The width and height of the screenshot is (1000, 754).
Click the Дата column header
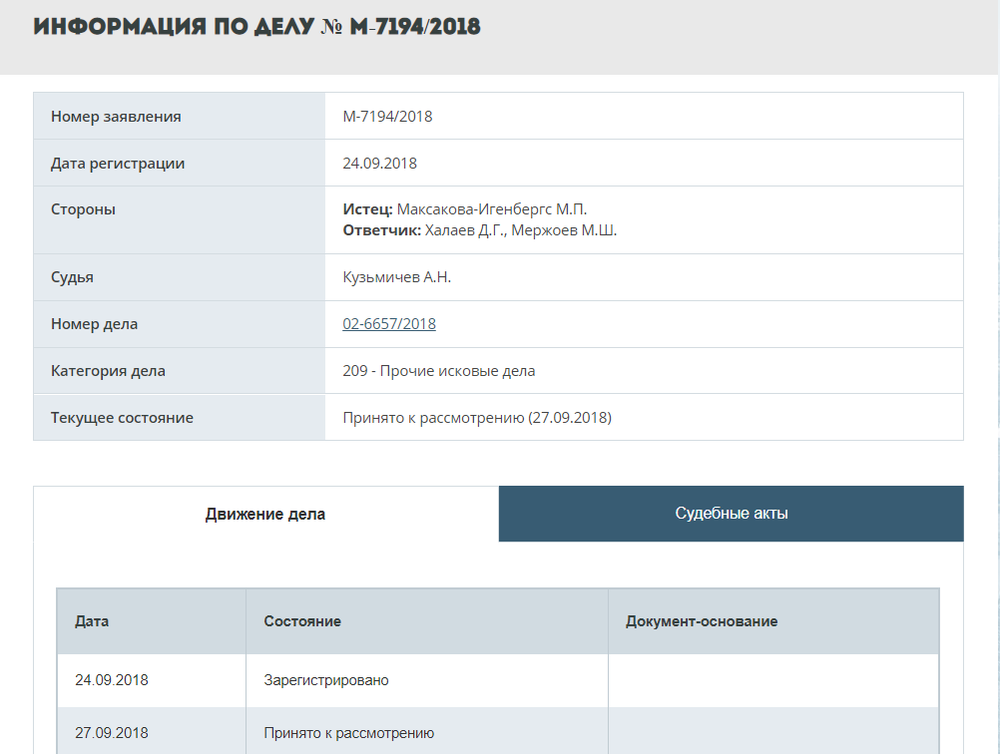click(x=92, y=621)
